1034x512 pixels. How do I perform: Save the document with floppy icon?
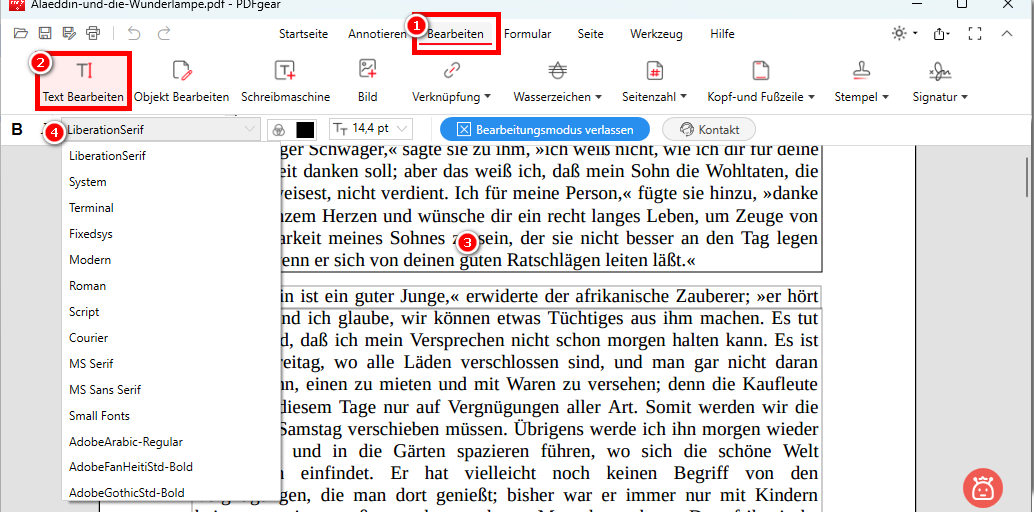(45, 33)
